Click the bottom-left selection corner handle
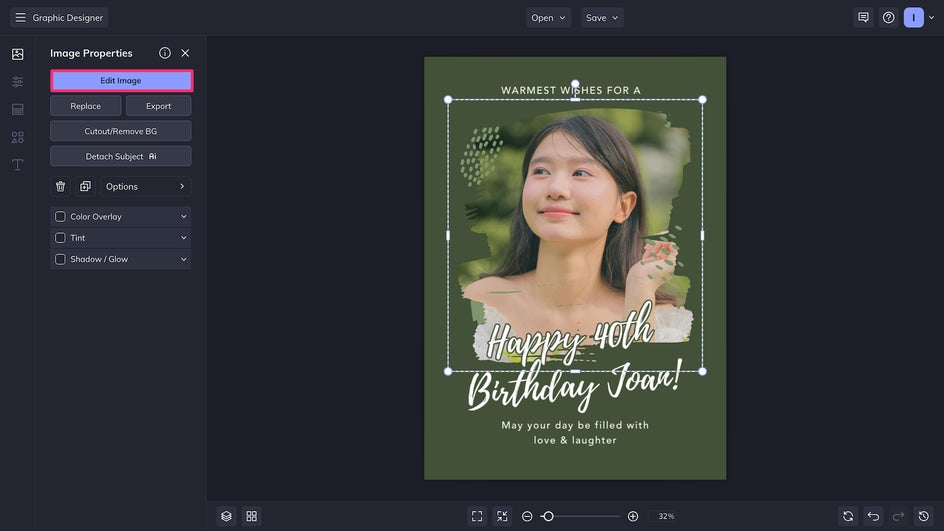 [448, 371]
